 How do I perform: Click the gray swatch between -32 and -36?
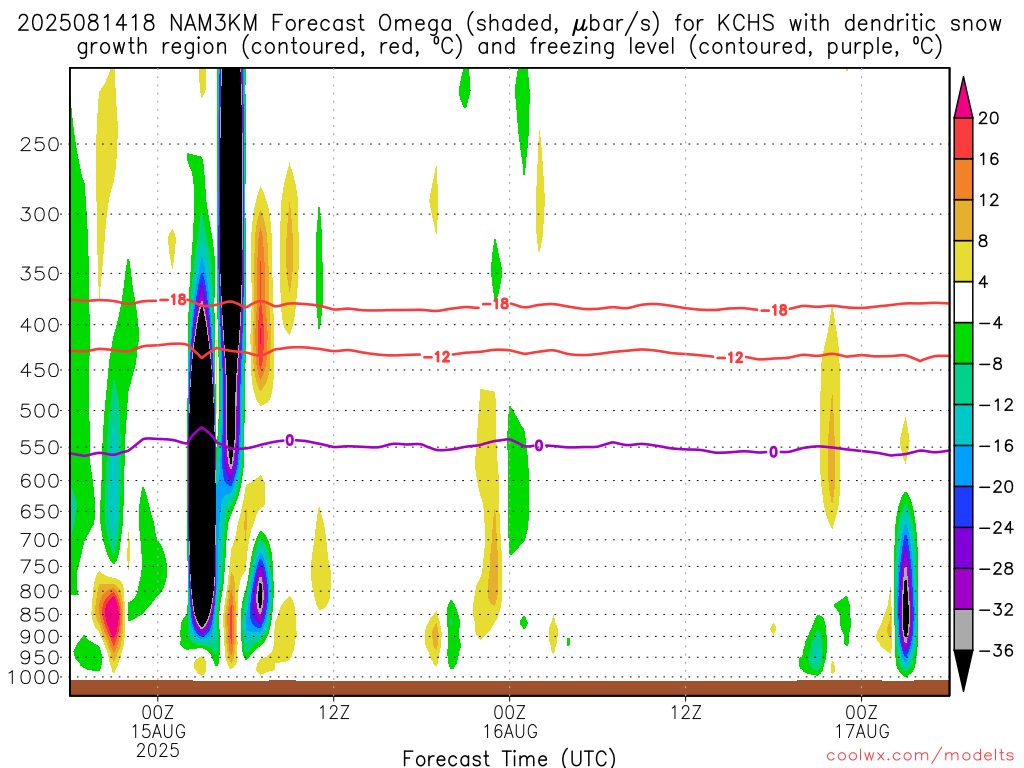[x=963, y=630]
